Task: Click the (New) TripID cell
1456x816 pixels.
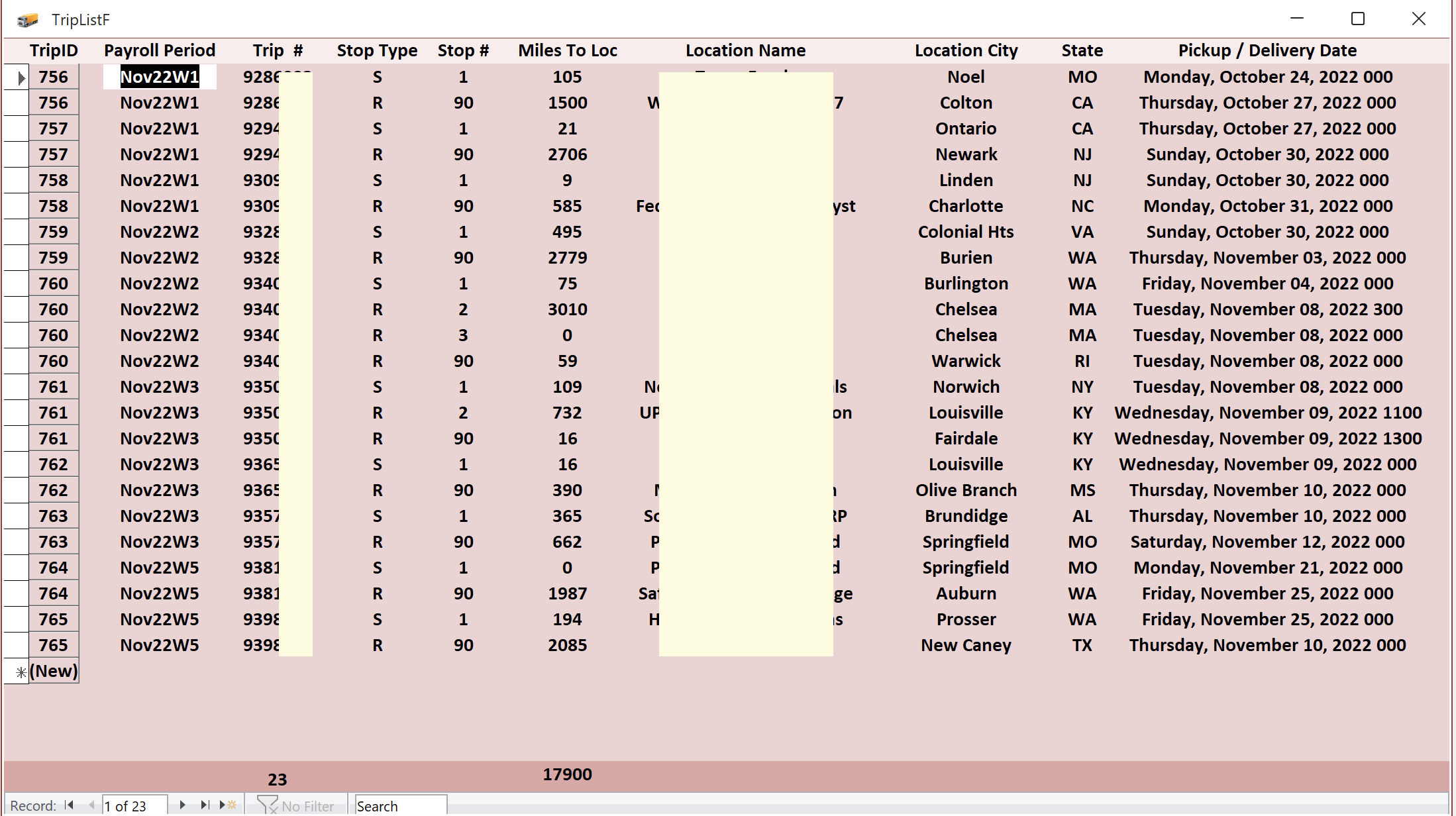Action: click(x=54, y=672)
